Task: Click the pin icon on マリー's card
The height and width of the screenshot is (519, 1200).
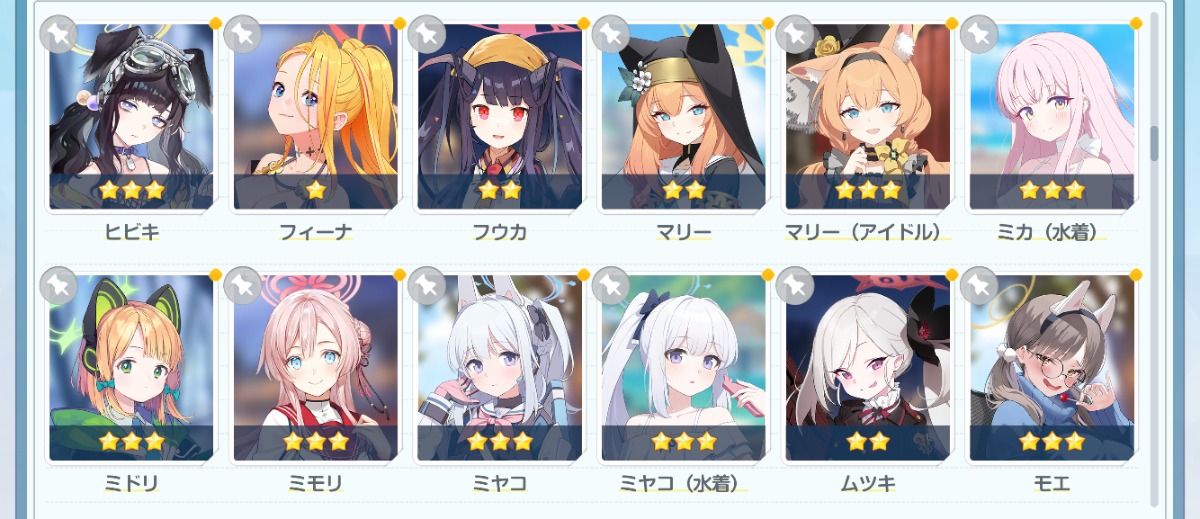Action: [x=610, y=34]
